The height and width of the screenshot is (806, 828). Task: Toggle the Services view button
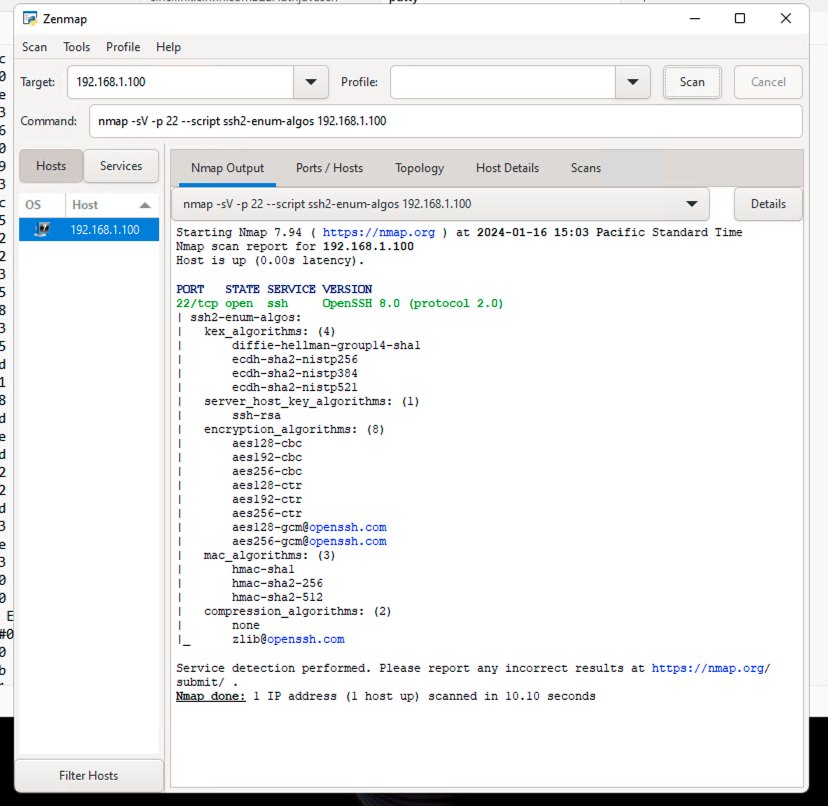coord(121,166)
